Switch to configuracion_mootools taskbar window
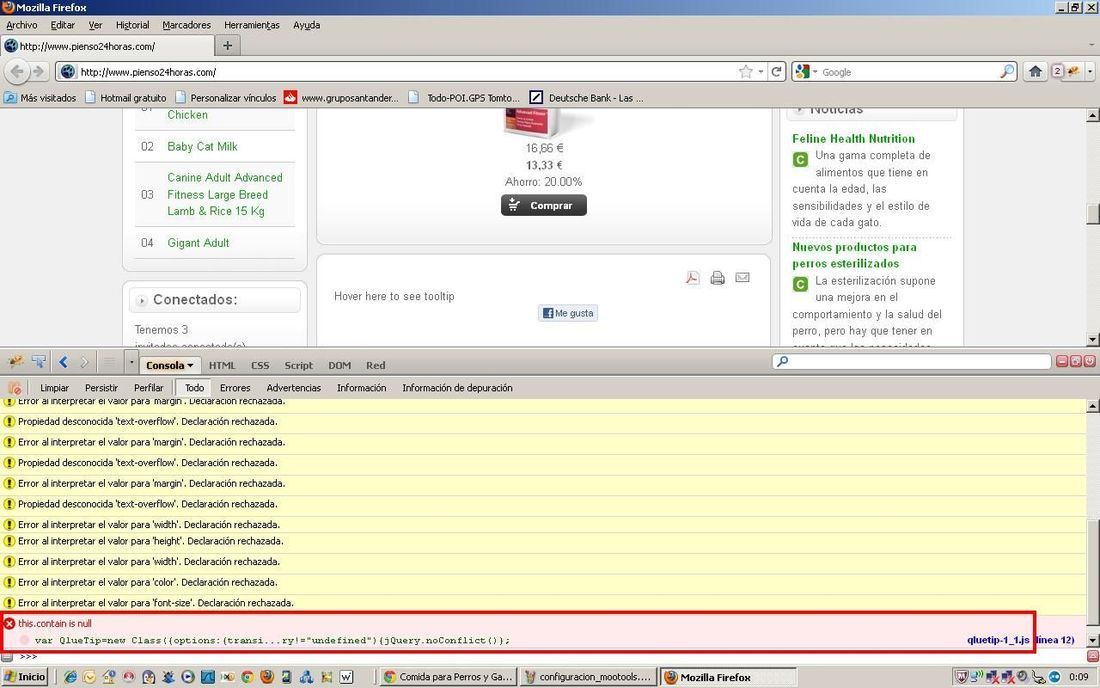This screenshot has height=688, width=1100. tap(589, 677)
